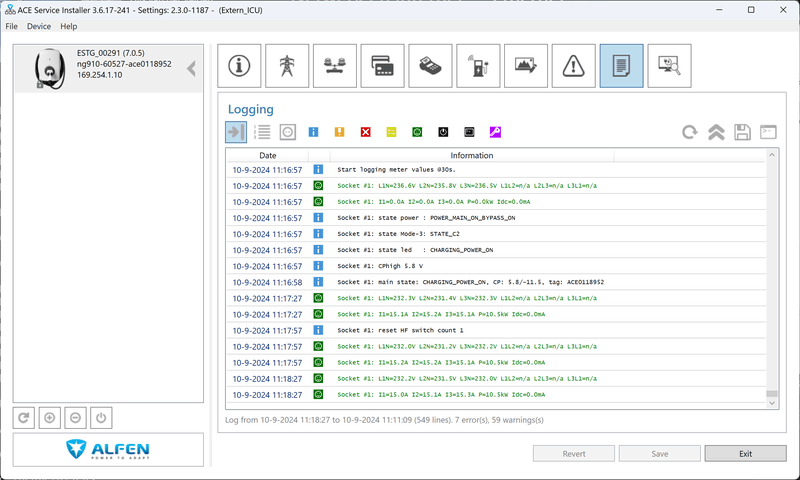Open the charge card settings tab

point(382,66)
